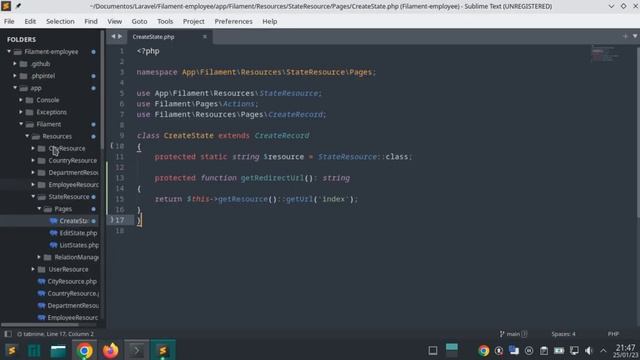This screenshot has height=360, width=640.
Task: Open the file manager from taskbar
Action: coord(58,350)
